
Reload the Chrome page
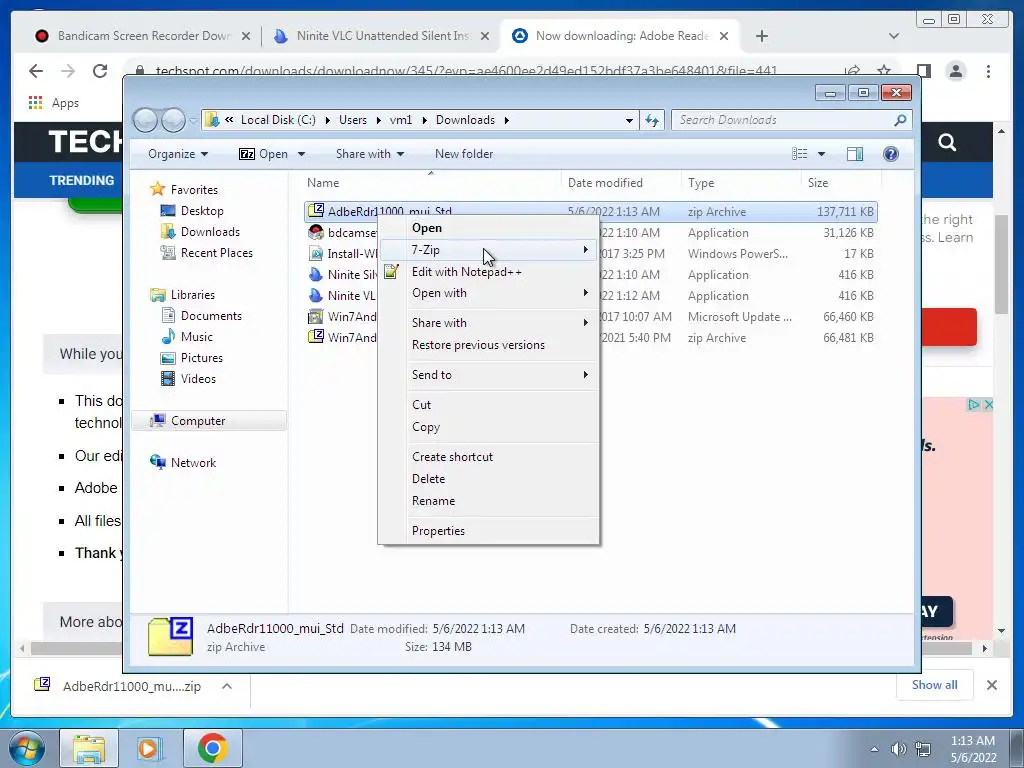tap(99, 71)
